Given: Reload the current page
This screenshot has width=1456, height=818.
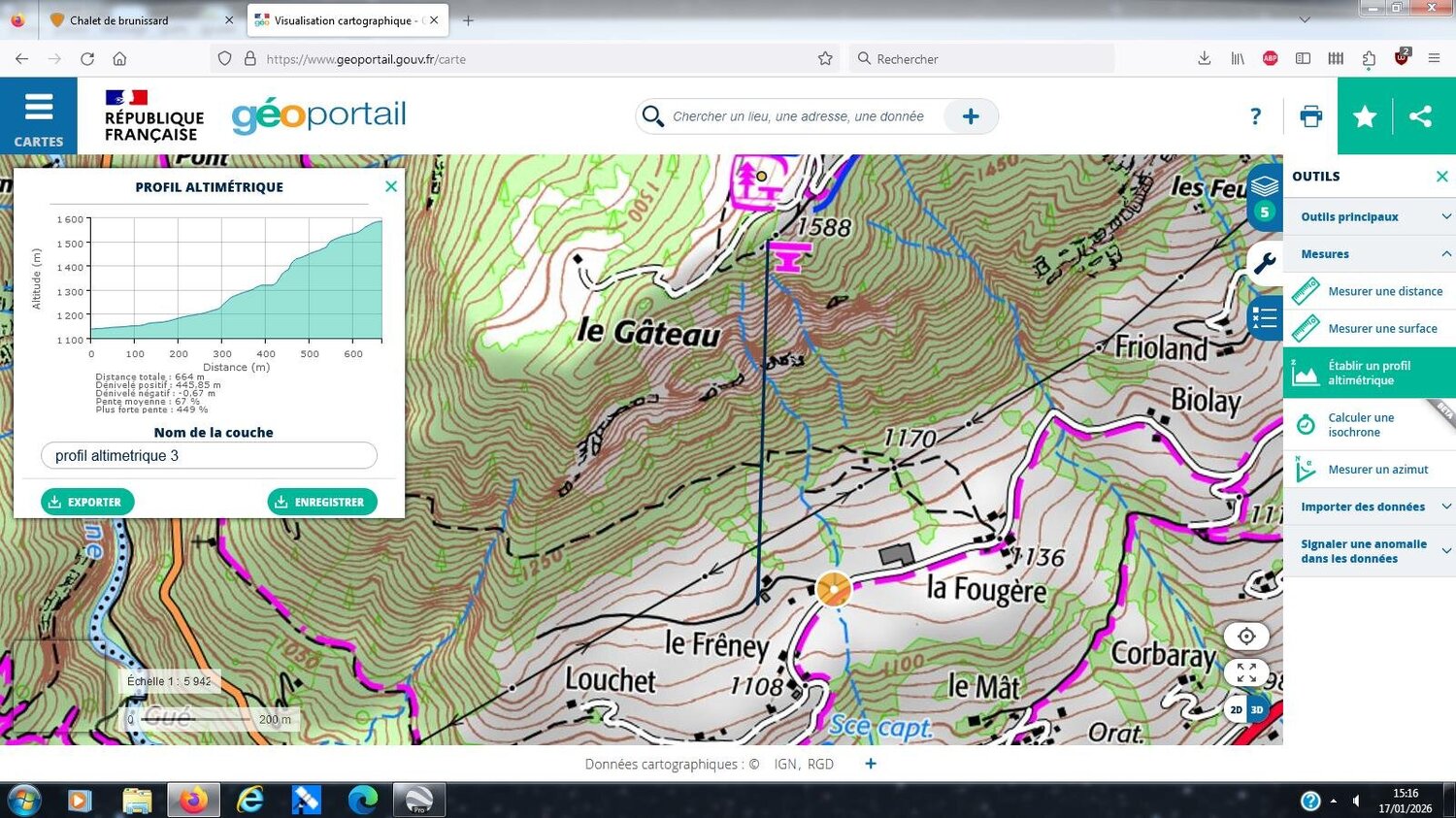Looking at the screenshot, I should (87, 58).
